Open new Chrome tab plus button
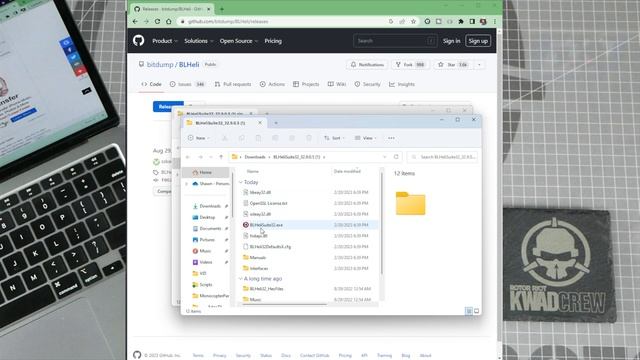This screenshot has height=360, width=640. pos(222,9)
